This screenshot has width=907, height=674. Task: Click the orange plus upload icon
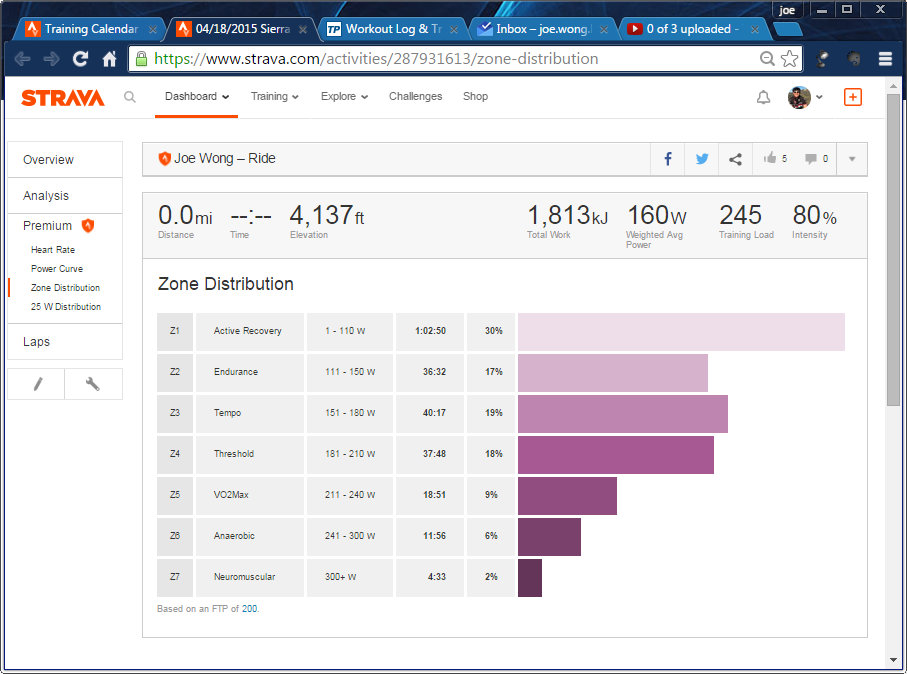(x=852, y=97)
